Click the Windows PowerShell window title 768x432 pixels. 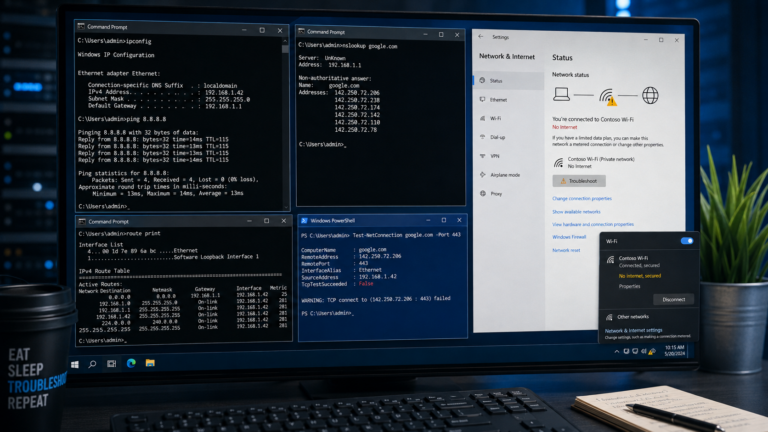coord(333,220)
